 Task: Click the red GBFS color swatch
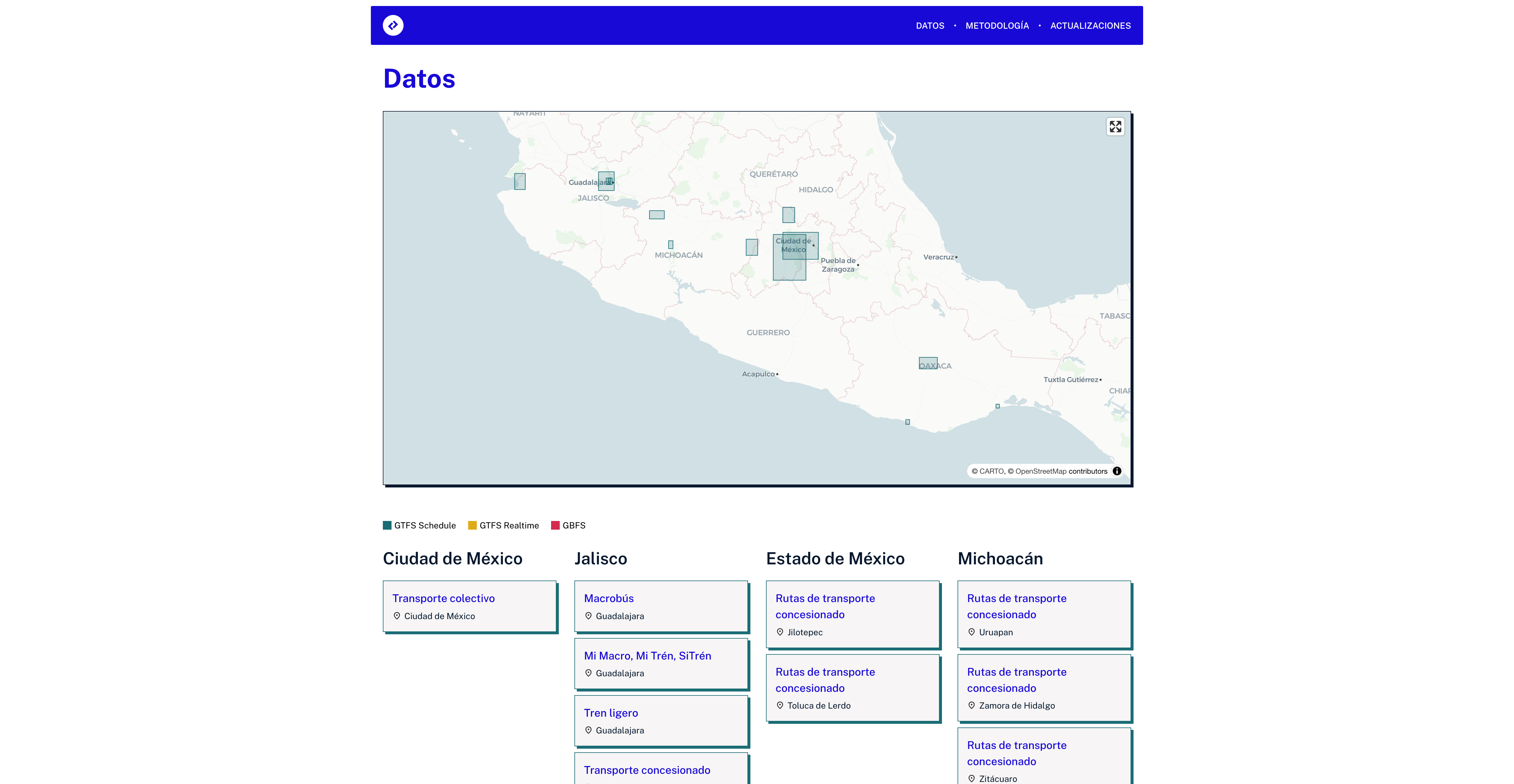click(x=555, y=525)
